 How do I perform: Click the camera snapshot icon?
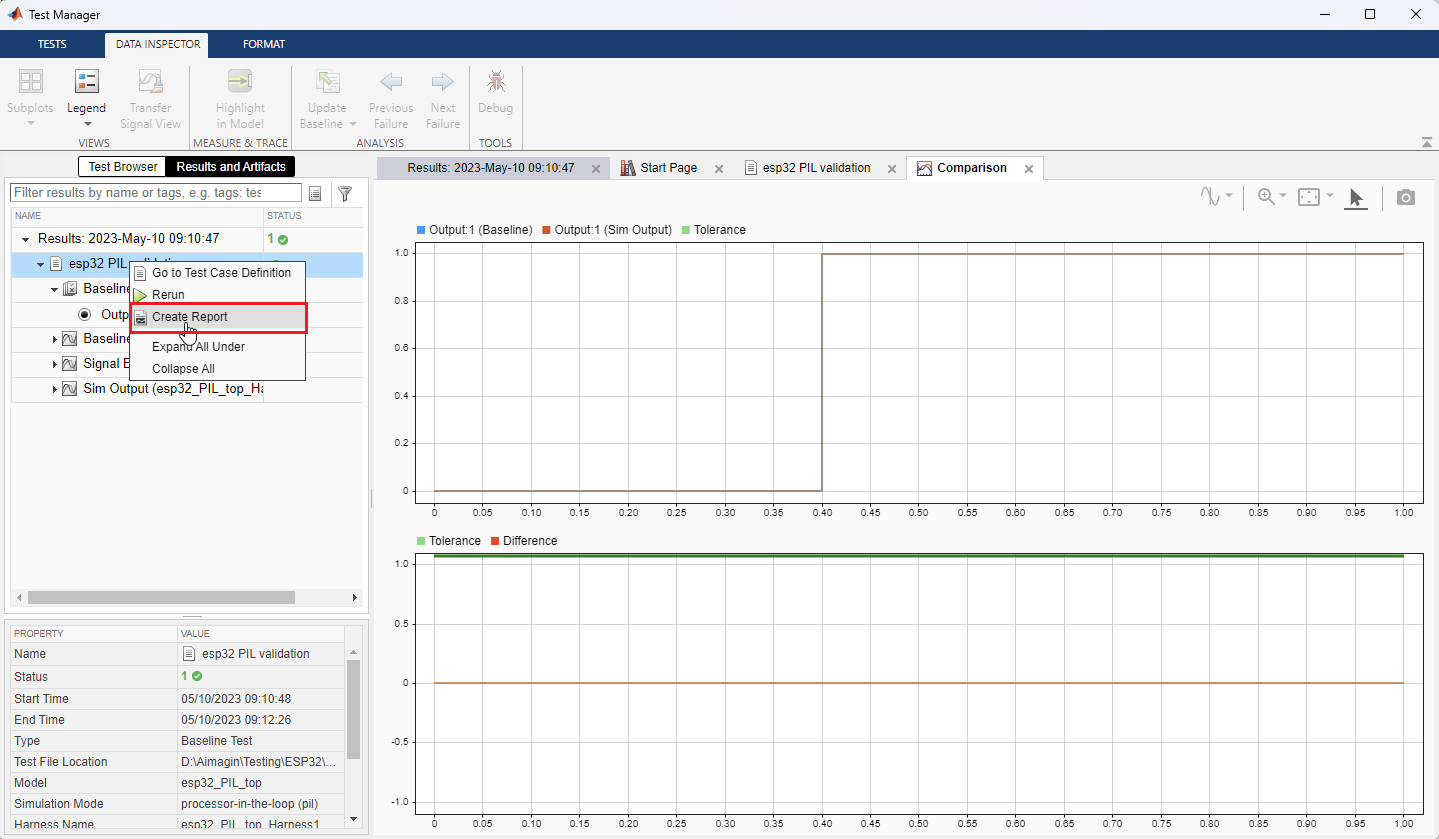1406,197
